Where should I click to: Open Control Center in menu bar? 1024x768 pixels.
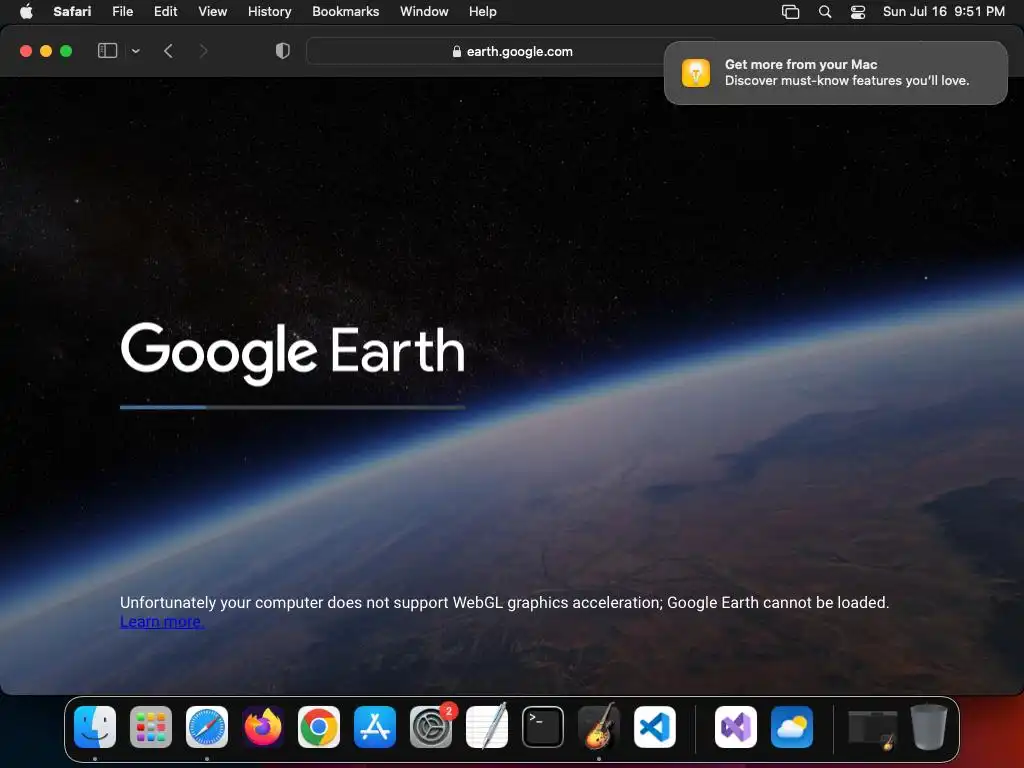(857, 12)
